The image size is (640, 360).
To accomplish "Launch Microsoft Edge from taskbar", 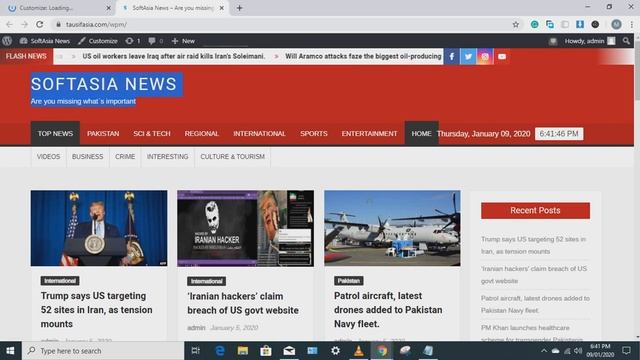I will 220,351.
